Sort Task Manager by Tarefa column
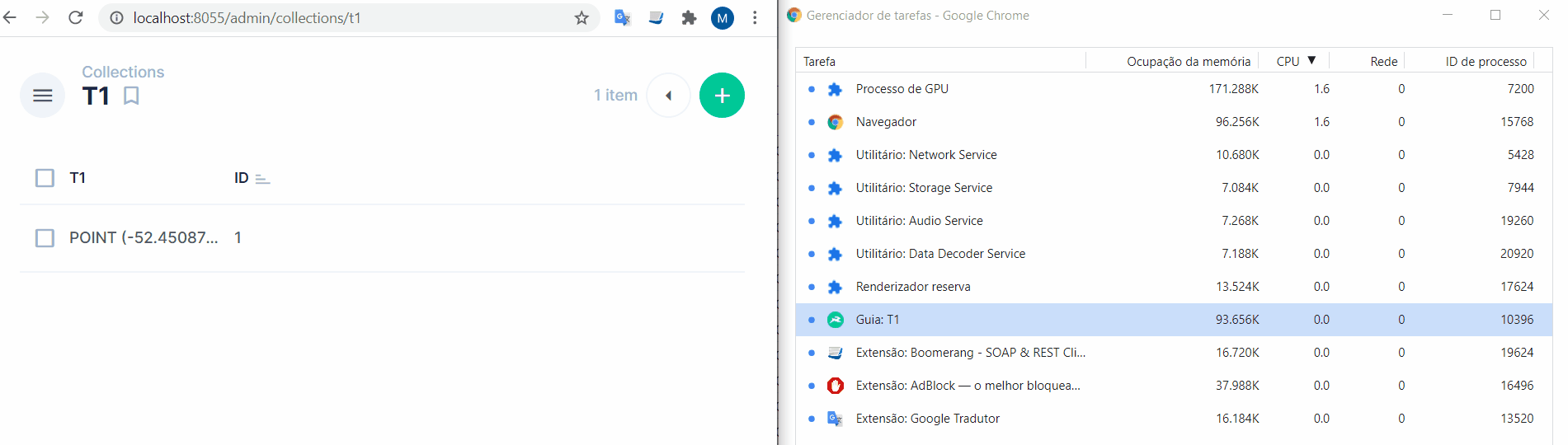 tap(819, 61)
